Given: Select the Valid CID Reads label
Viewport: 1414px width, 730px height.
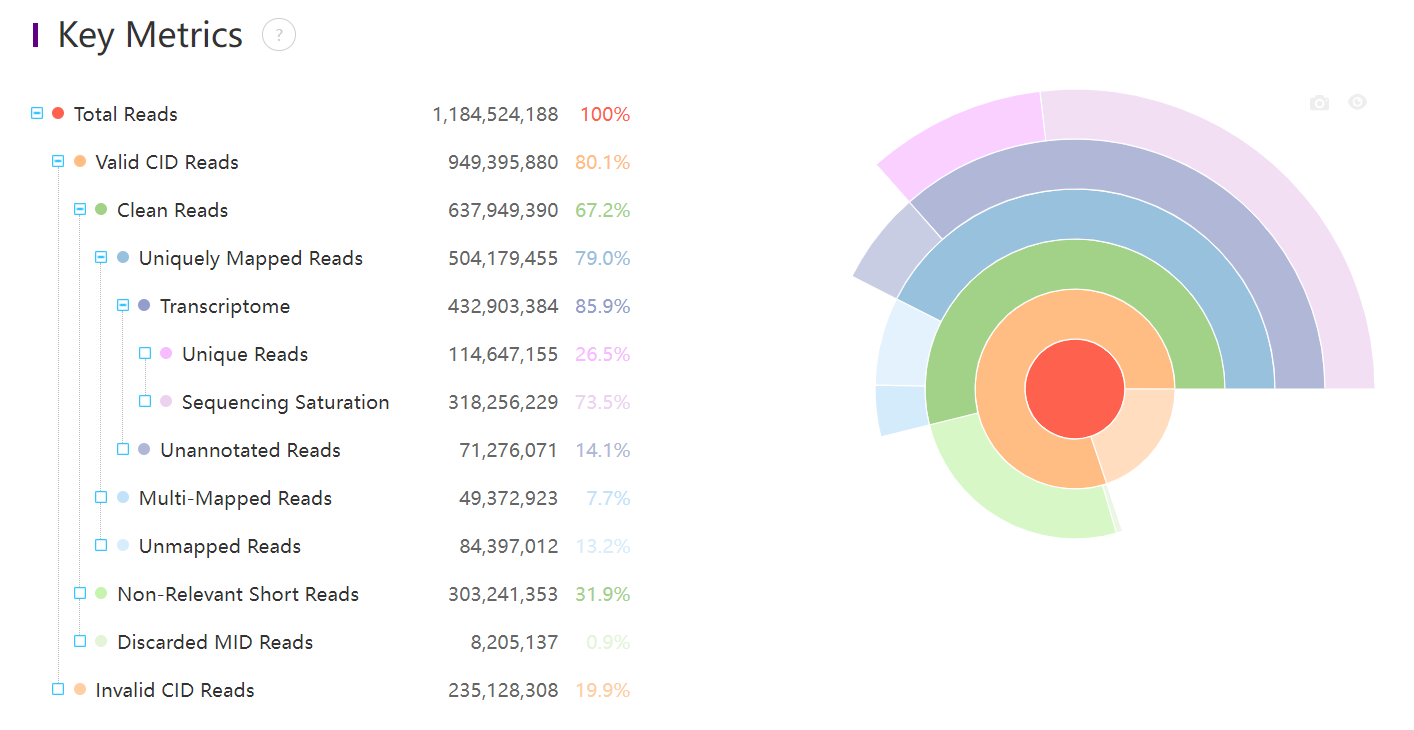Looking at the screenshot, I should (167, 162).
